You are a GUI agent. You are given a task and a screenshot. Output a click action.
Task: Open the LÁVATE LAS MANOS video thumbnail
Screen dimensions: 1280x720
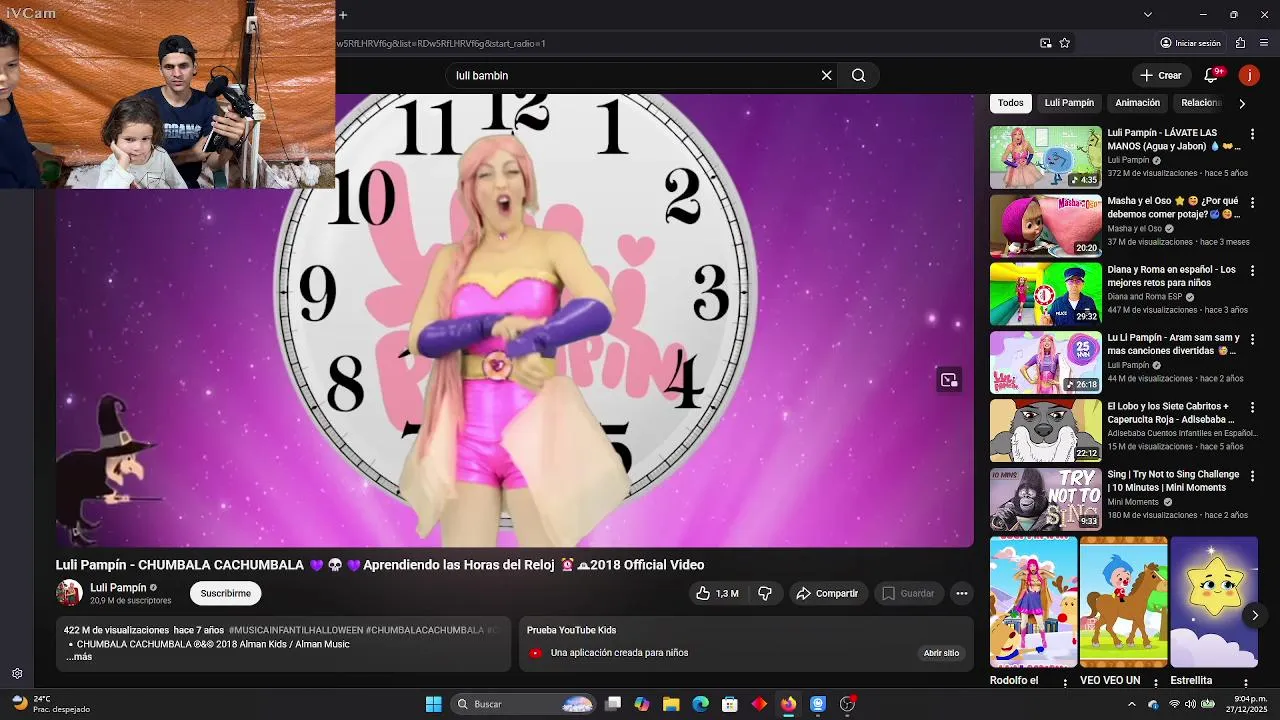pyautogui.click(x=1045, y=157)
